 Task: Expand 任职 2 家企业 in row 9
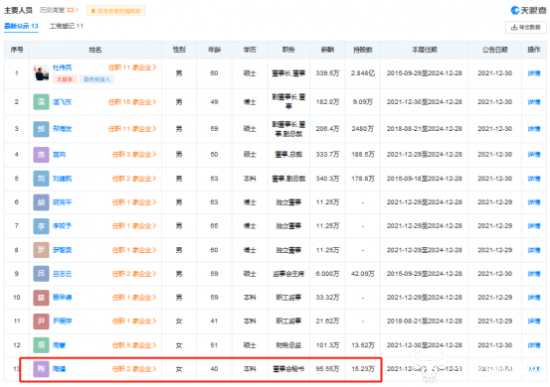(x=134, y=274)
